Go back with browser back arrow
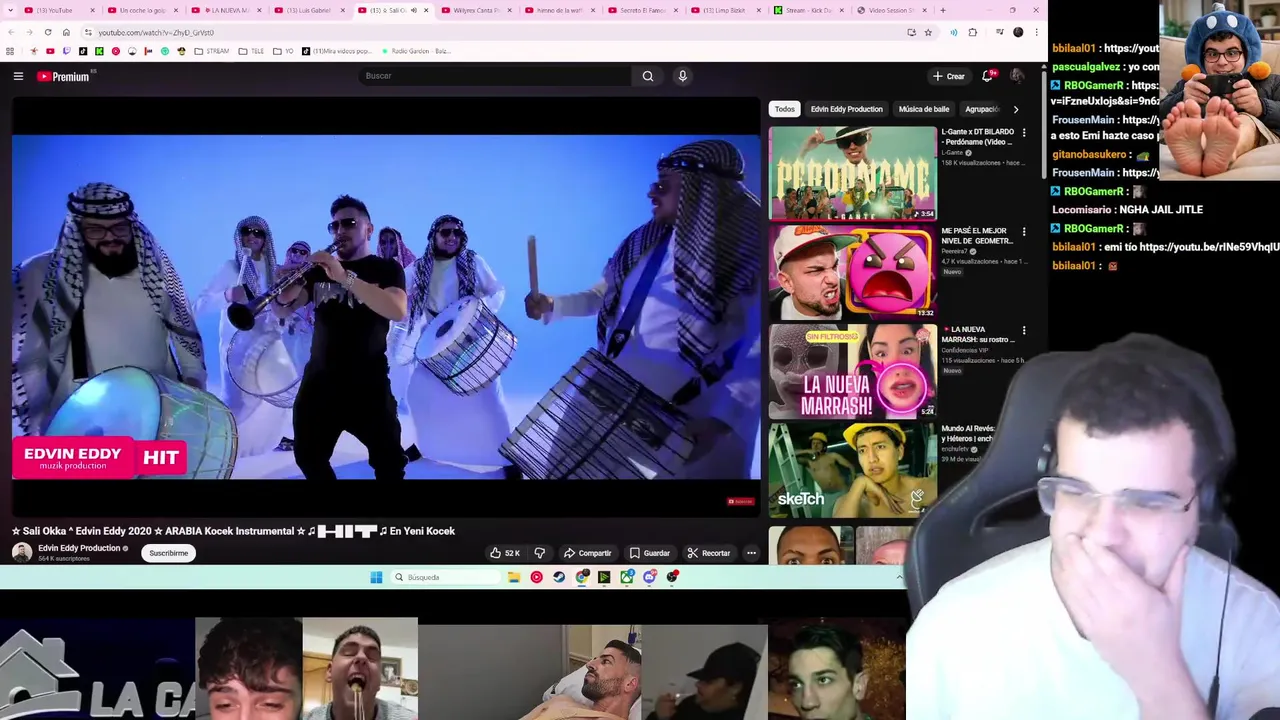The image size is (1280, 720). point(11,32)
